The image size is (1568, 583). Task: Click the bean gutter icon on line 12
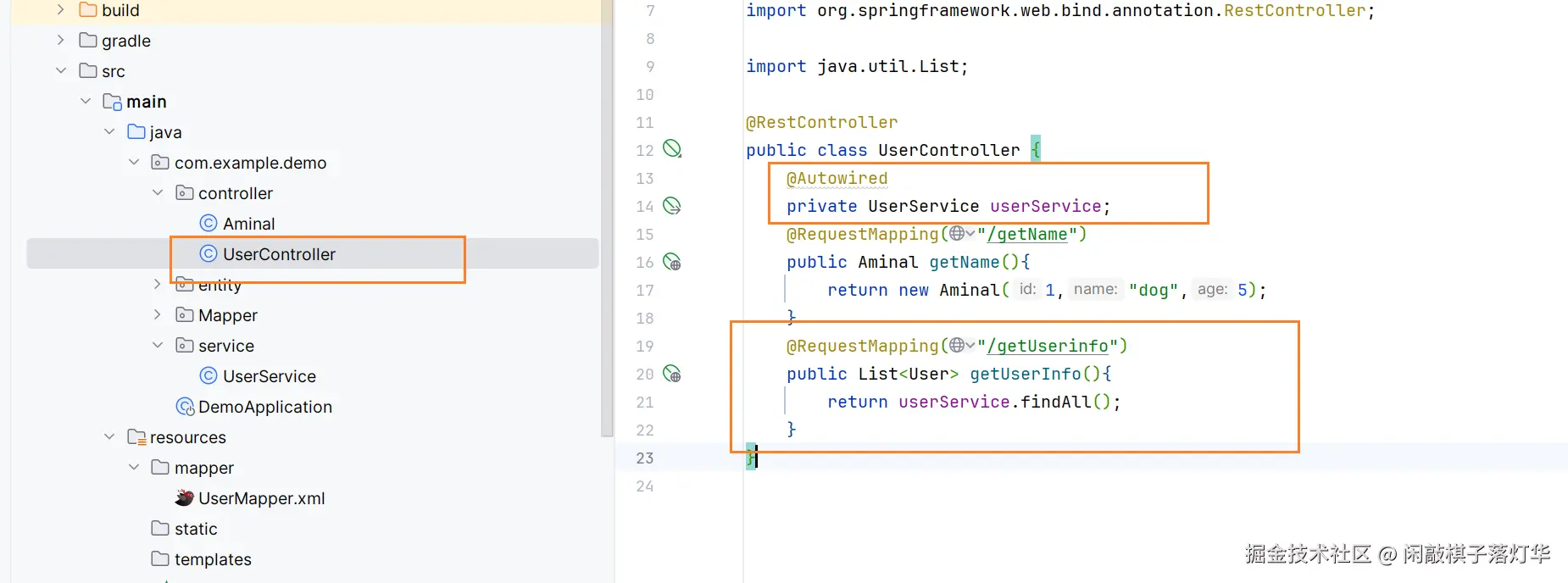[x=672, y=149]
